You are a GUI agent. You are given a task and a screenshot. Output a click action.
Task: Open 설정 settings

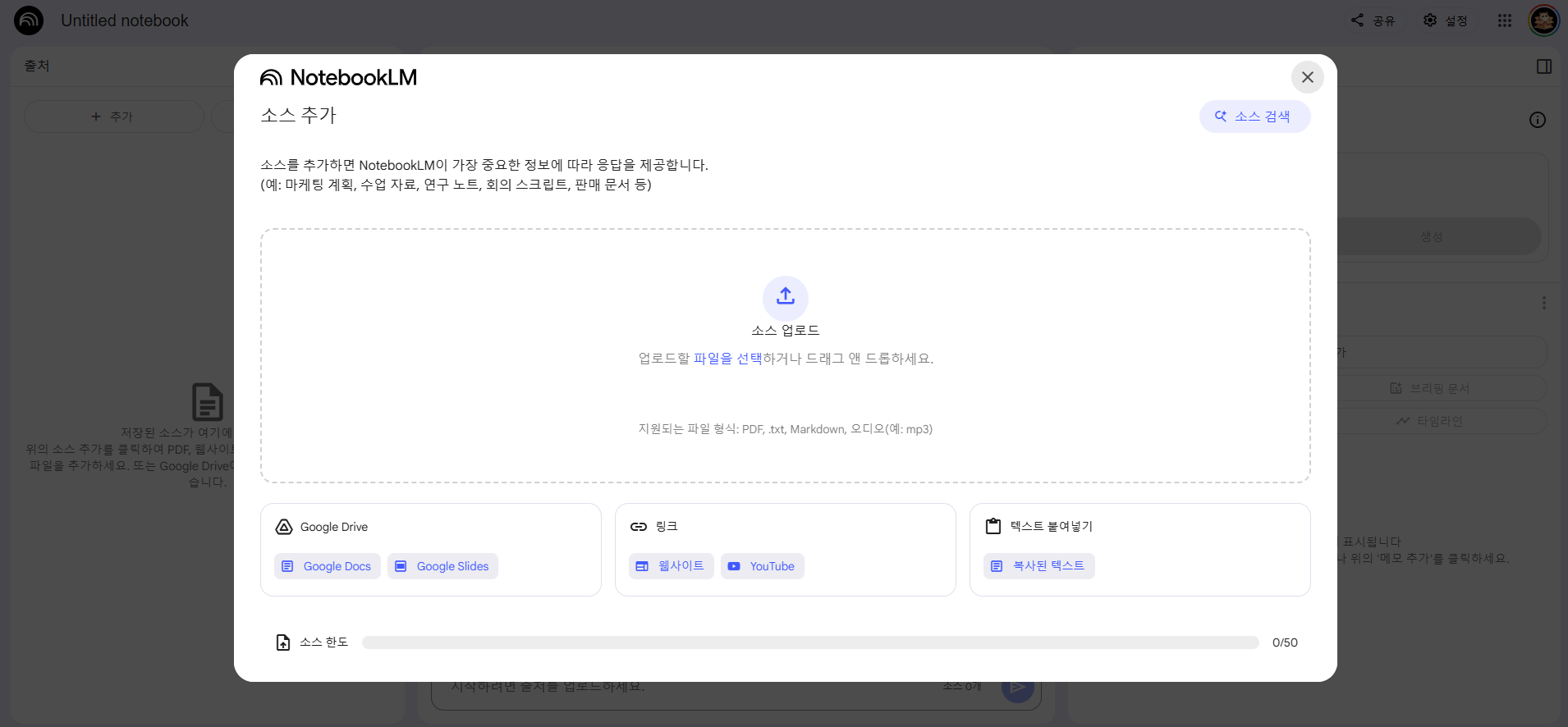(x=1446, y=21)
